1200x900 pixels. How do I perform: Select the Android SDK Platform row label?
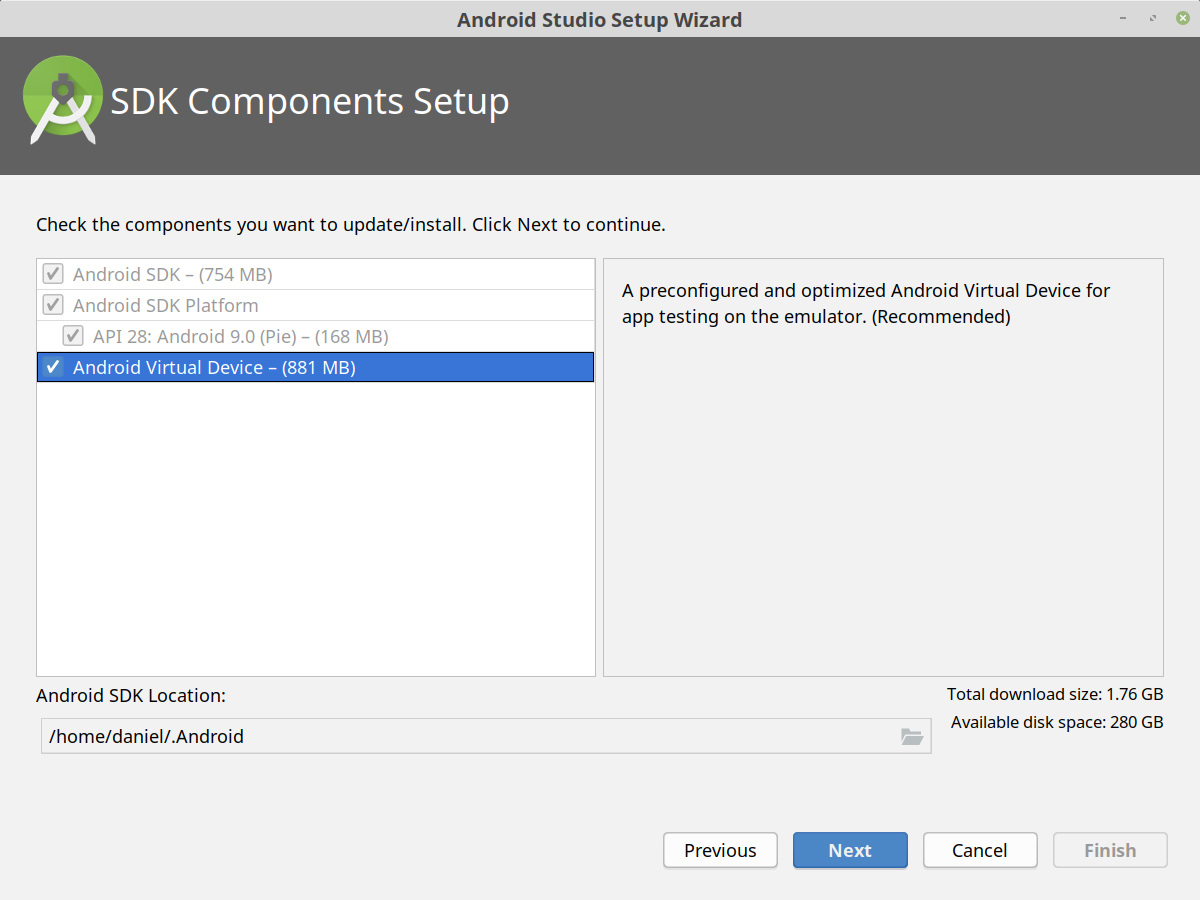click(x=166, y=305)
